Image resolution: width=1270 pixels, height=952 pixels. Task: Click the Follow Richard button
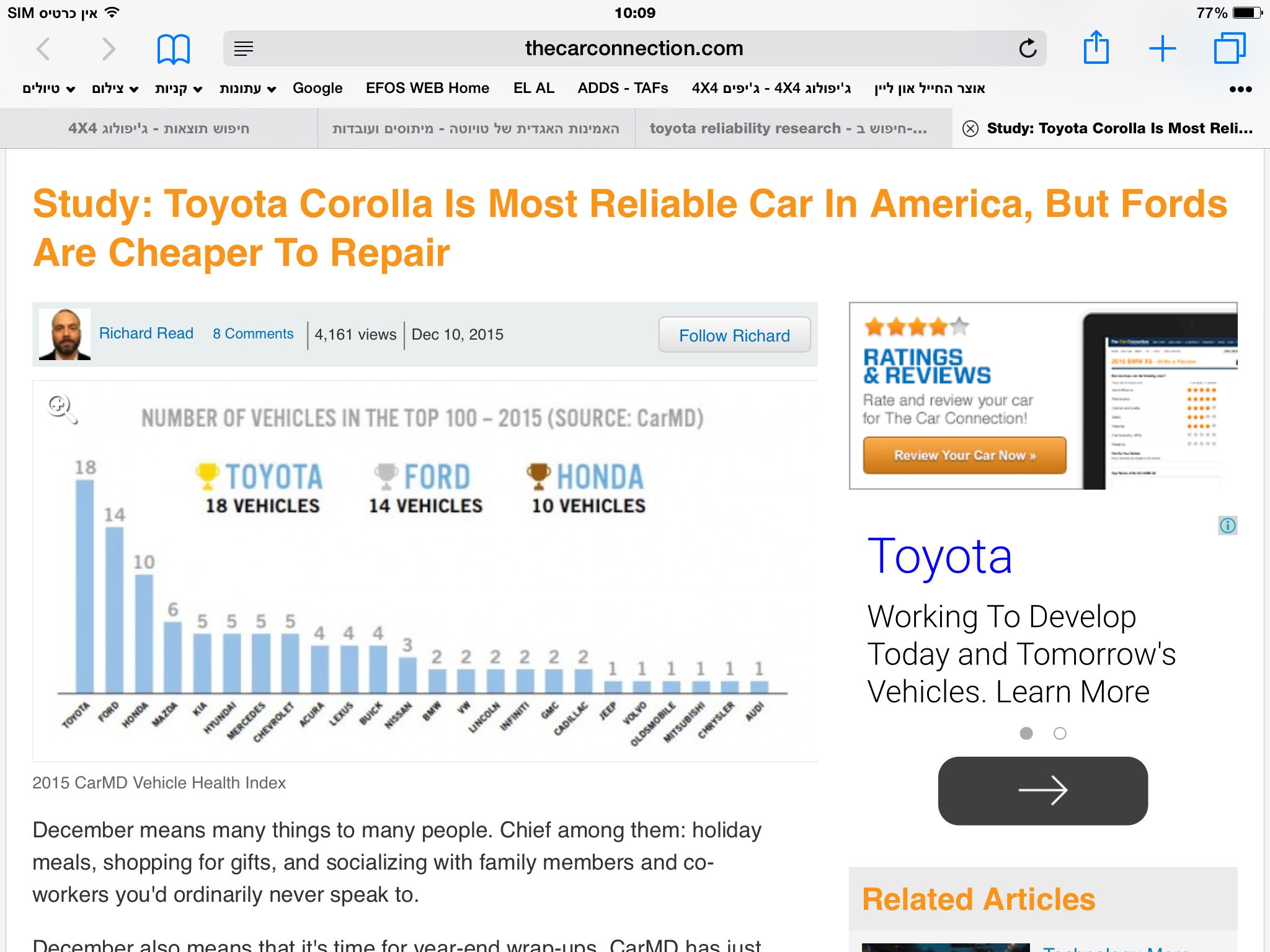pyautogui.click(x=734, y=335)
